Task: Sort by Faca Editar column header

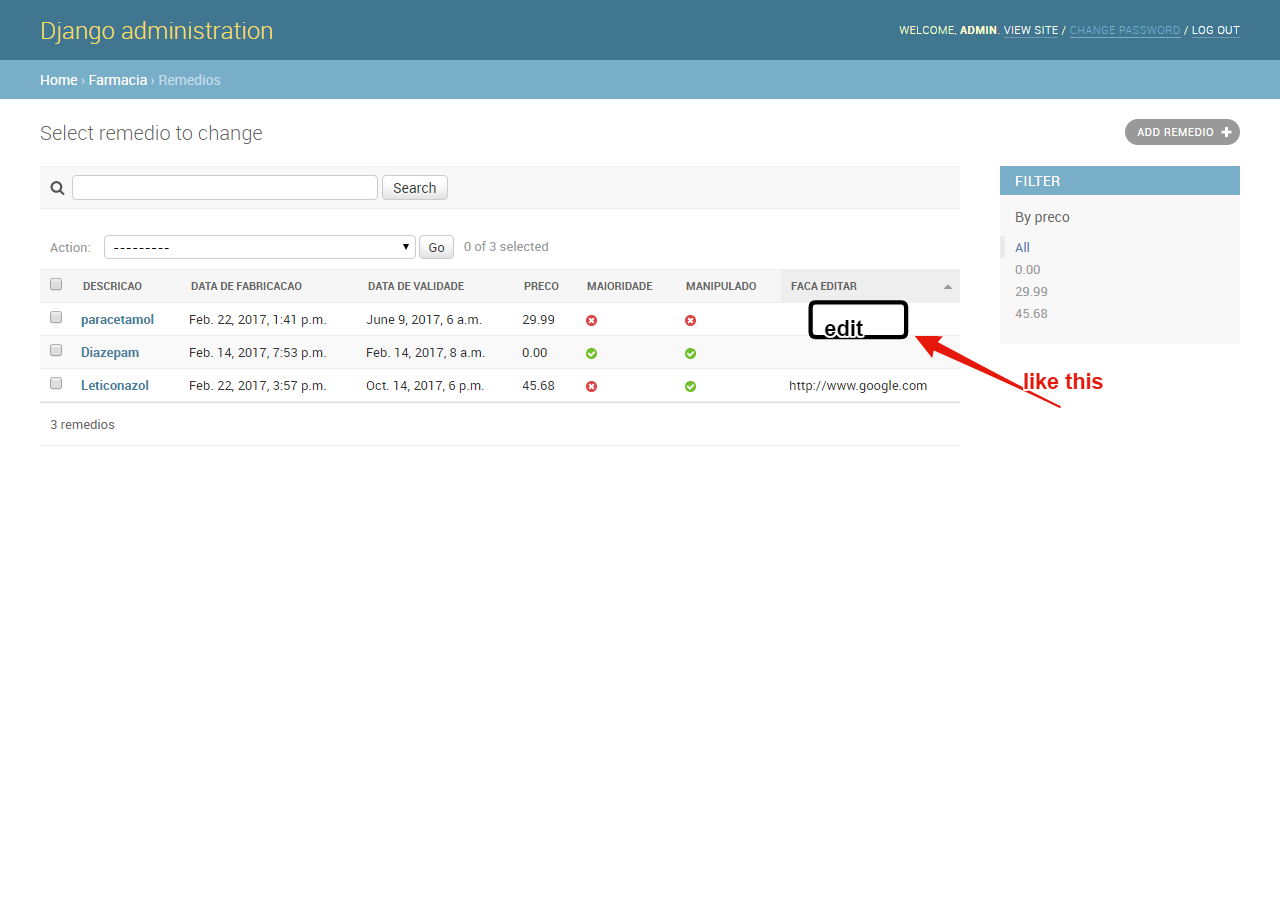Action: click(824, 286)
